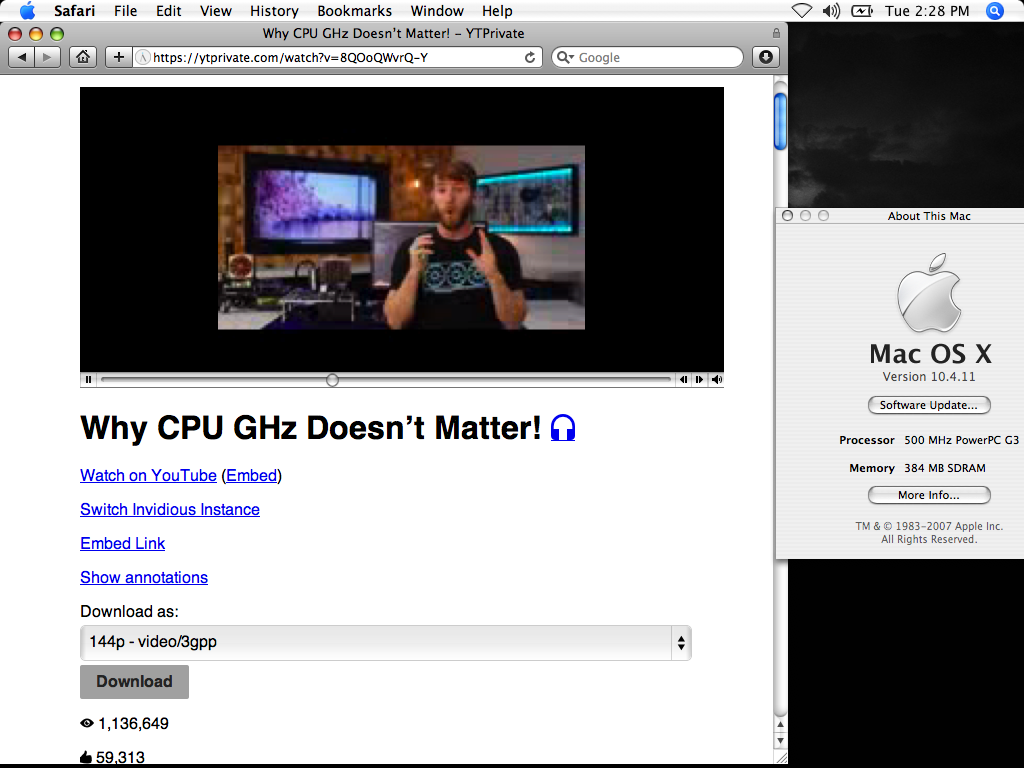Open the Apple menu
Screen dimensions: 1024x768
pos(27,10)
